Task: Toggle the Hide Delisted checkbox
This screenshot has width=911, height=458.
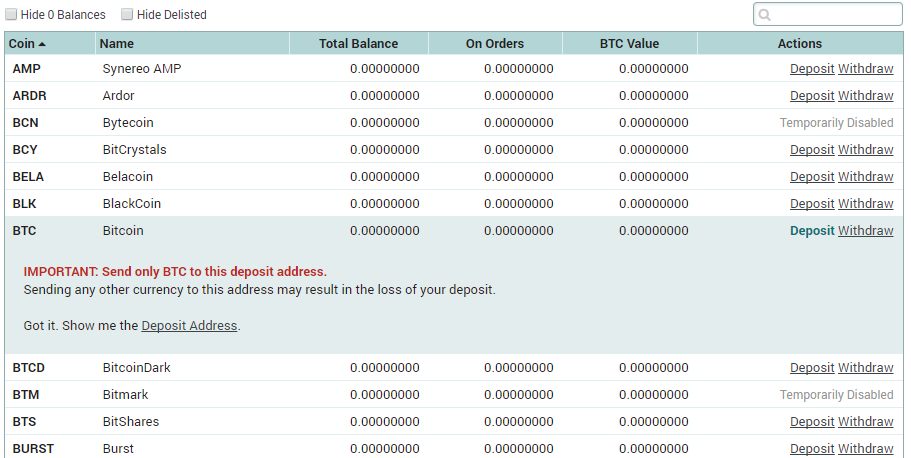Action: (127, 15)
